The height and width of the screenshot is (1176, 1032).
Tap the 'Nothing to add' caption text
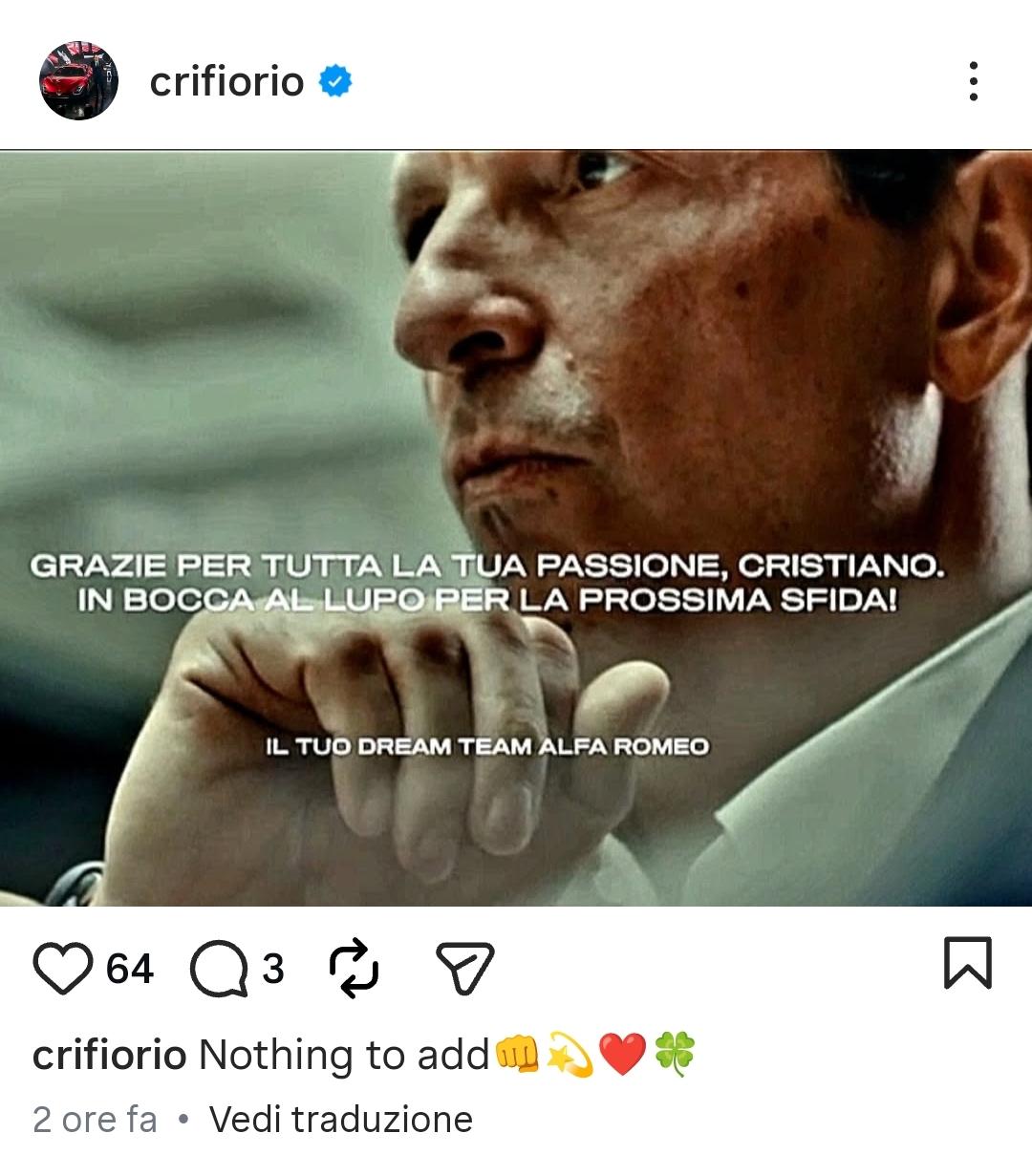coord(344,1056)
